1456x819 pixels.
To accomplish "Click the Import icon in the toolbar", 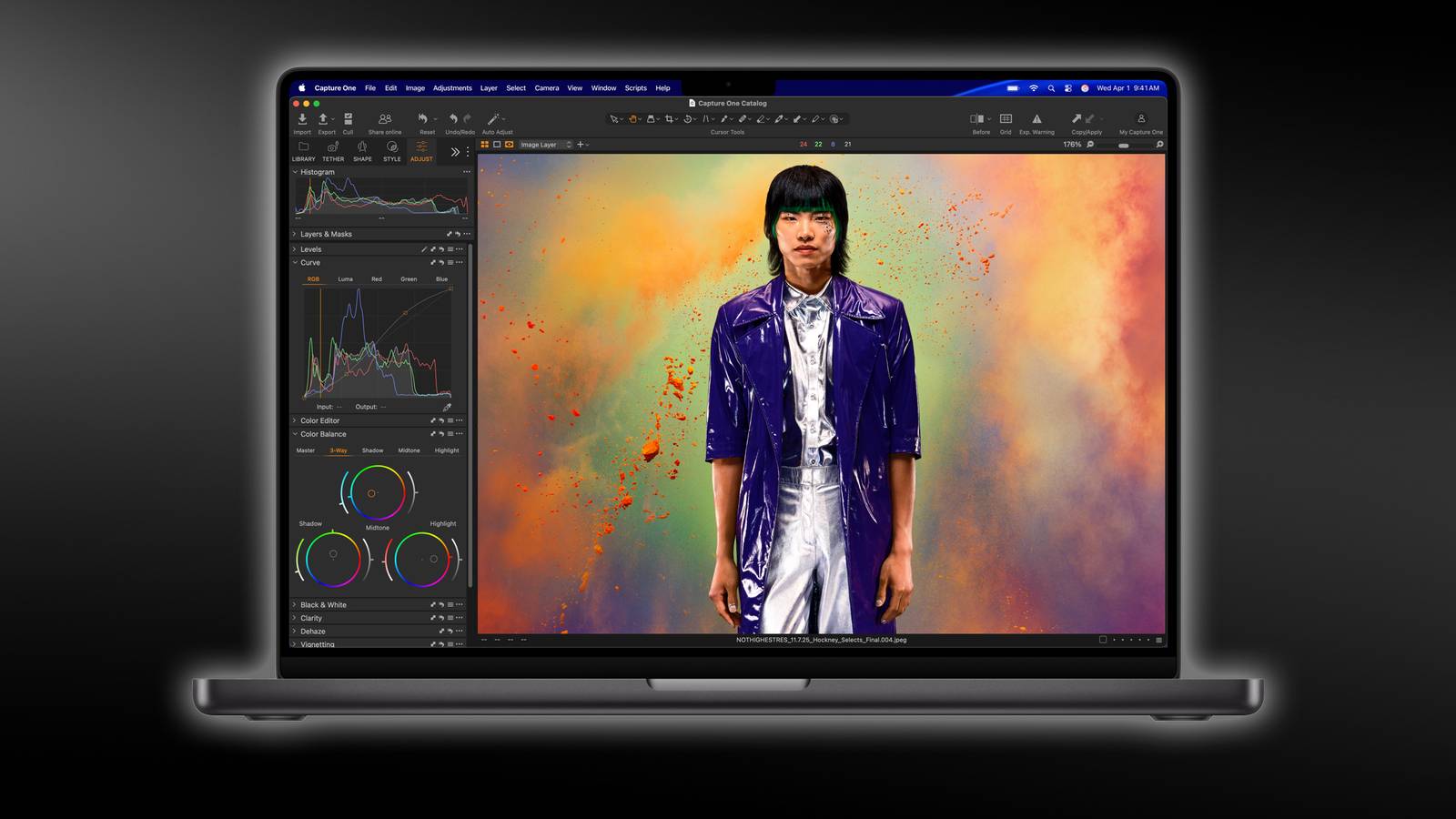I will pos(302,119).
